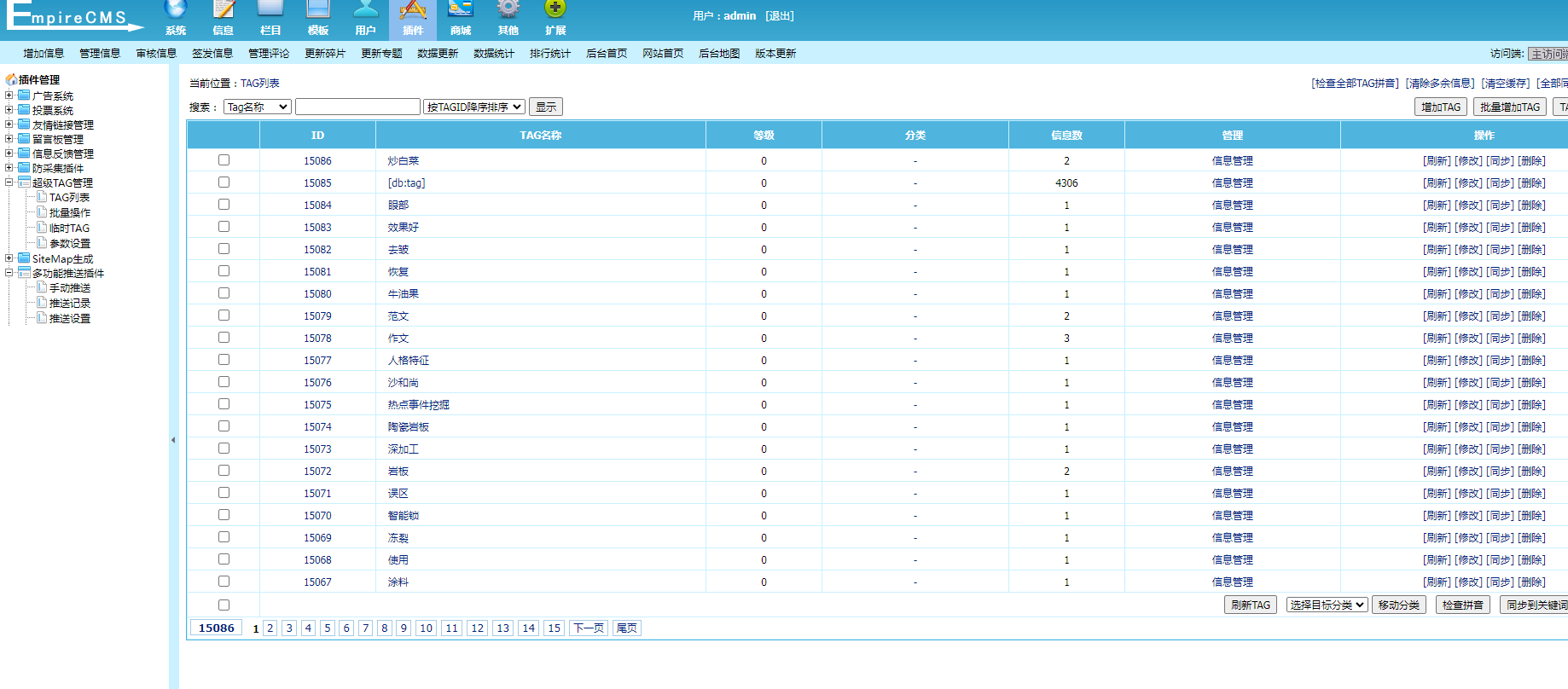Click the 商城 shop icon
Screen dimensions: 1568x689
pos(461,10)
